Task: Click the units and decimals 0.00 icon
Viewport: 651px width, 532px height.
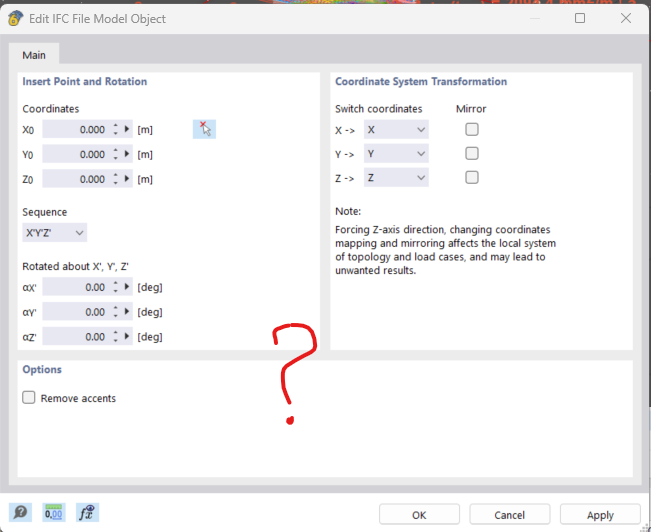Action: (x=53, y=513)
